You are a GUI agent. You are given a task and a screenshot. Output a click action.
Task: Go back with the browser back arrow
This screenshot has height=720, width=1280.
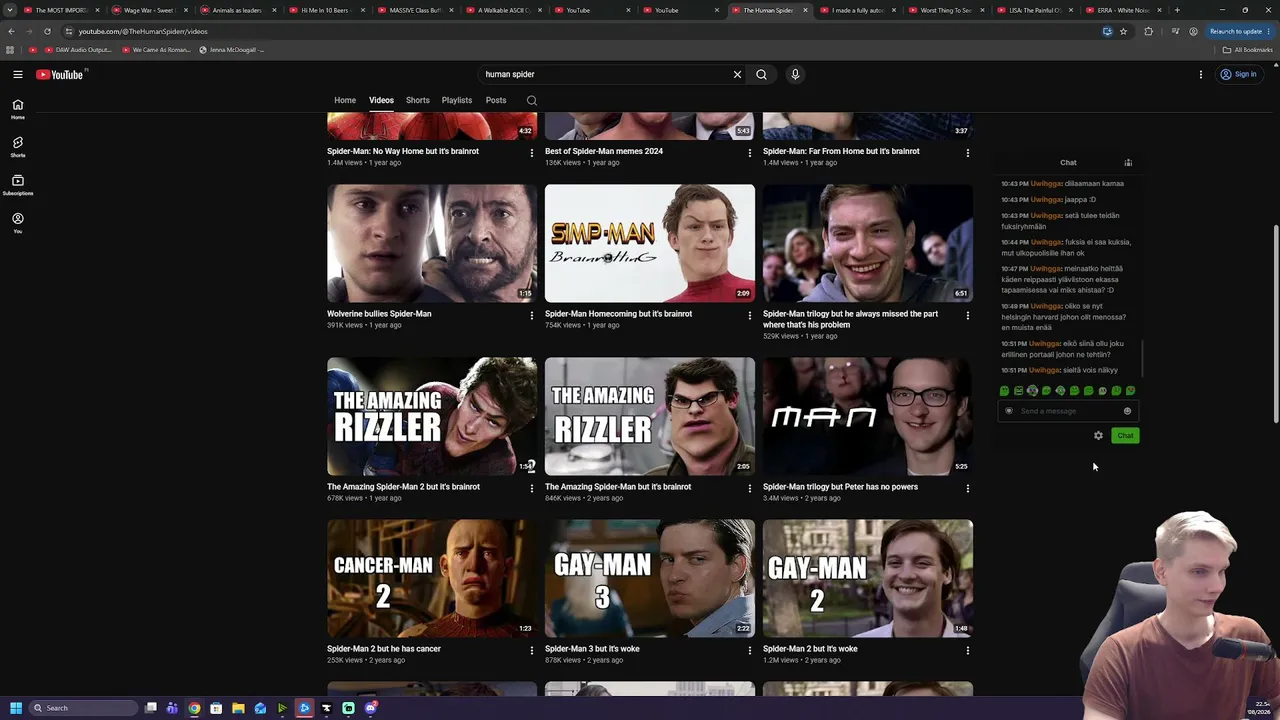click(x=11, y=31)
